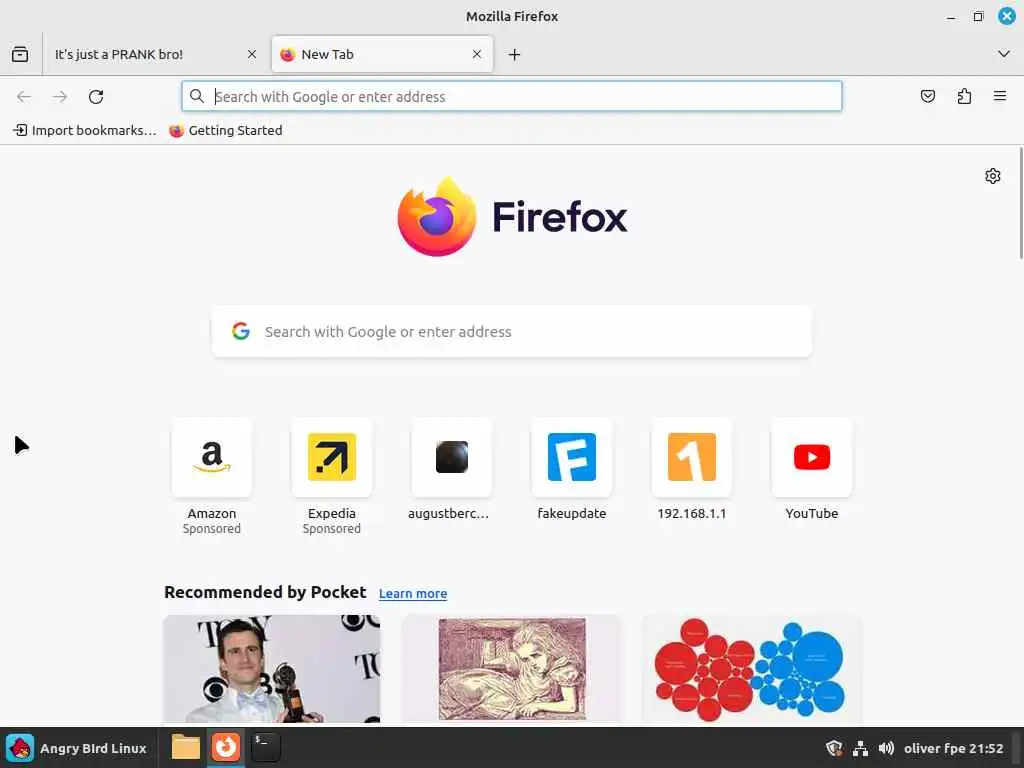Screen dimensions: 1024x768
Task: Close the Mozilla Firefox window
Action: click(x=1007, y=16)
